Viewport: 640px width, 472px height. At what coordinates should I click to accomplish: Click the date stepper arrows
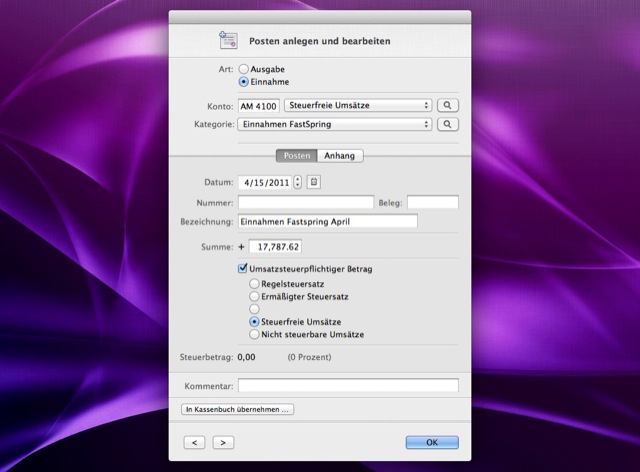tap(298, 182)
